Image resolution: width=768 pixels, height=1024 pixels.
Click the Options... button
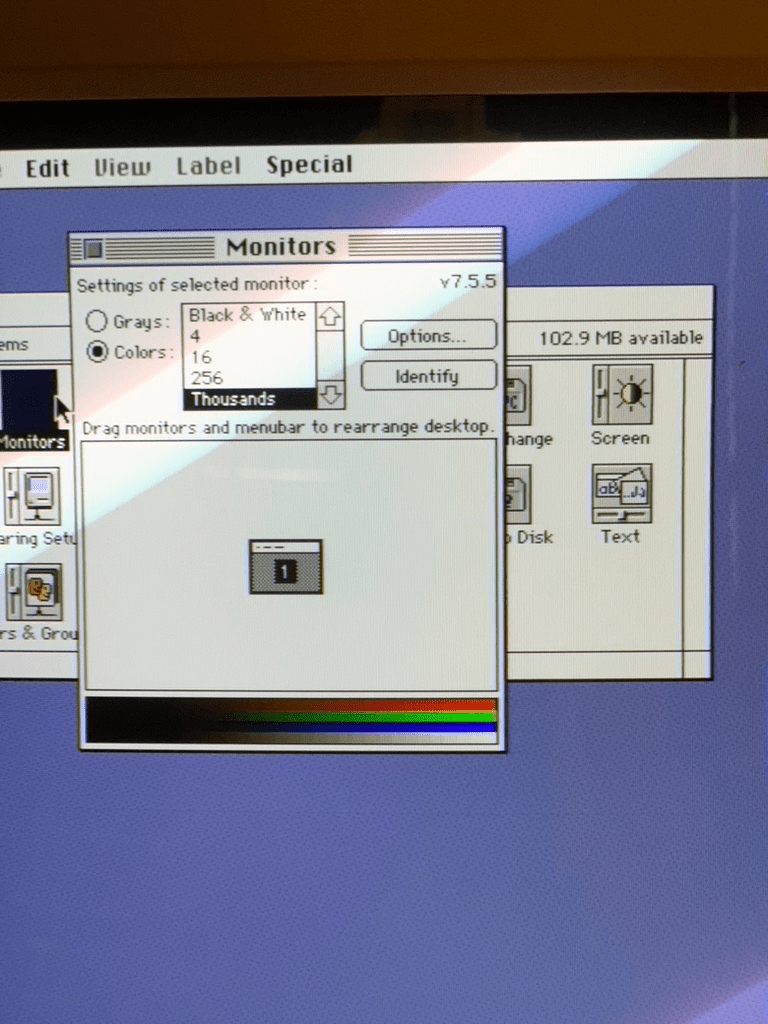[428, 336]
